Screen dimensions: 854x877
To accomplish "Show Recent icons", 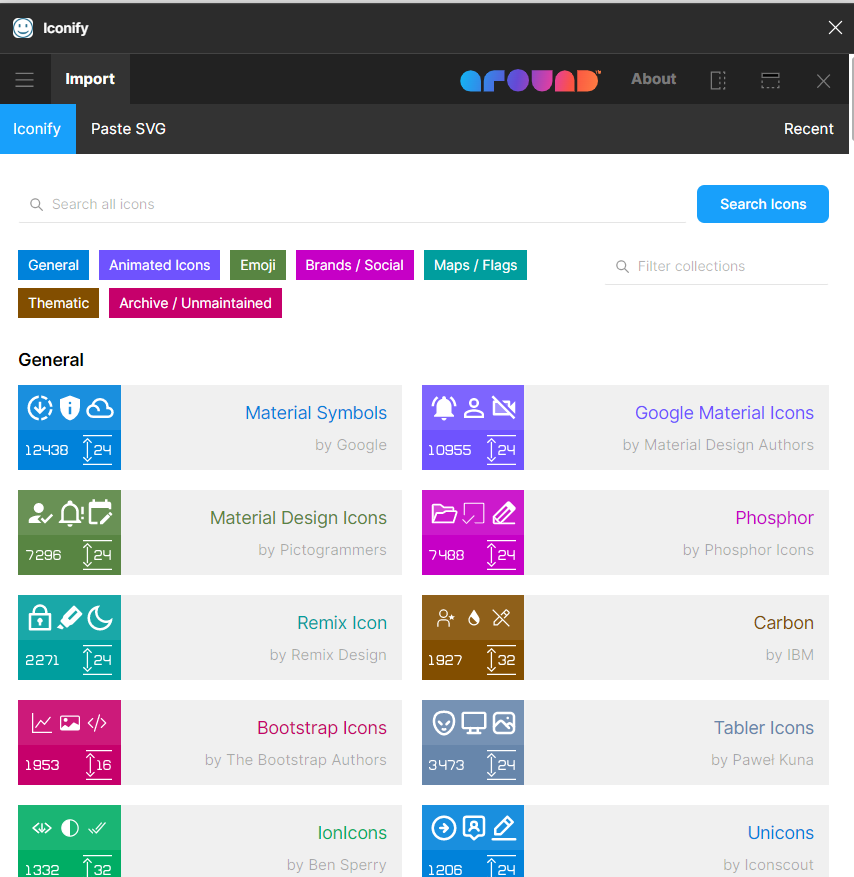I will click(809, 129).
